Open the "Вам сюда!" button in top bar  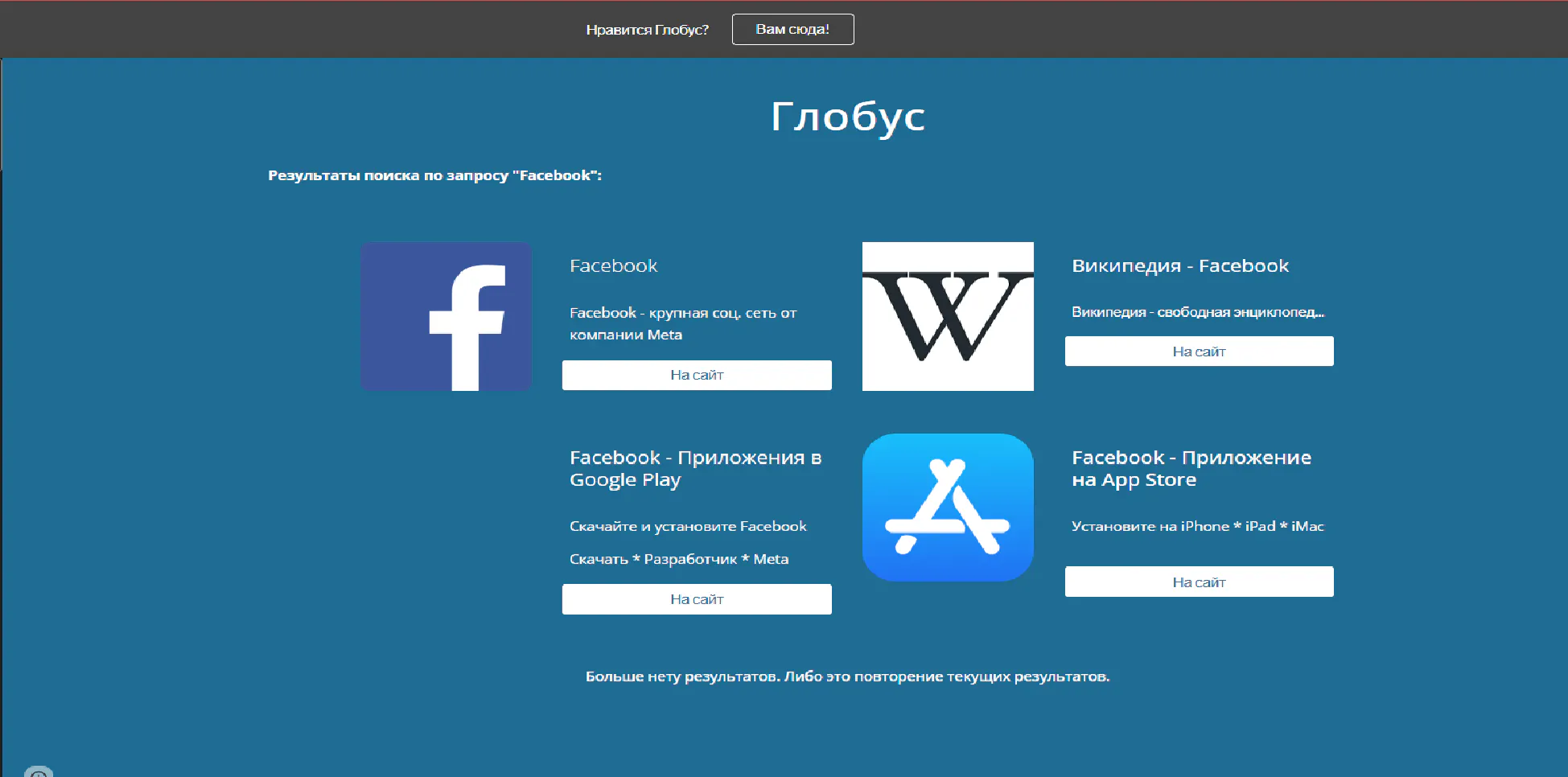pos(792,29)
